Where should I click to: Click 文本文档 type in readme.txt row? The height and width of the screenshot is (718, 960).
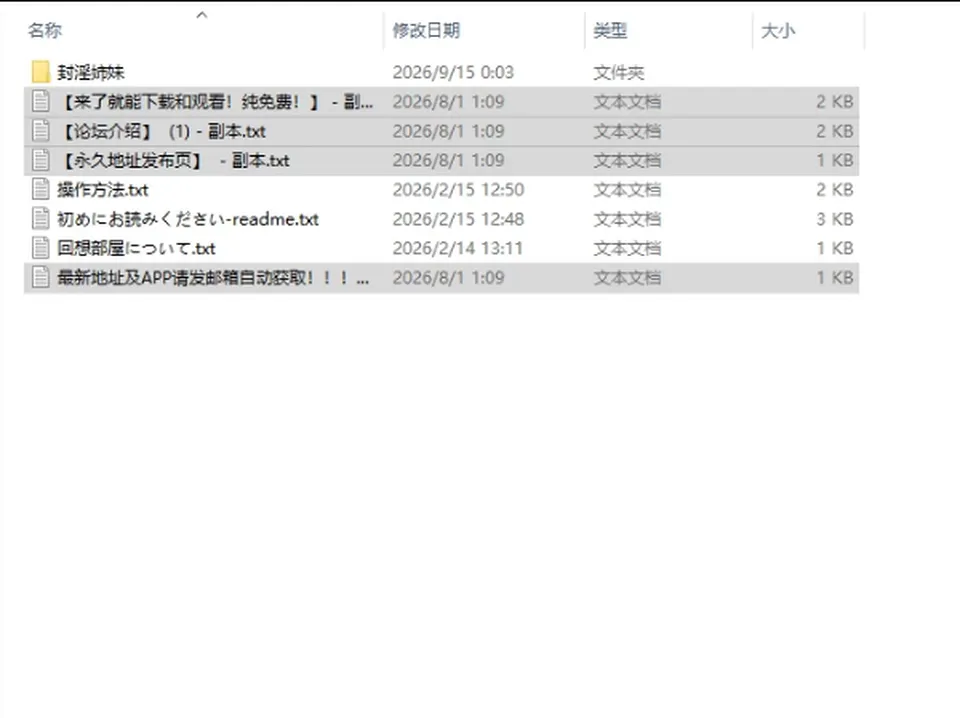(x=628, y=219)
